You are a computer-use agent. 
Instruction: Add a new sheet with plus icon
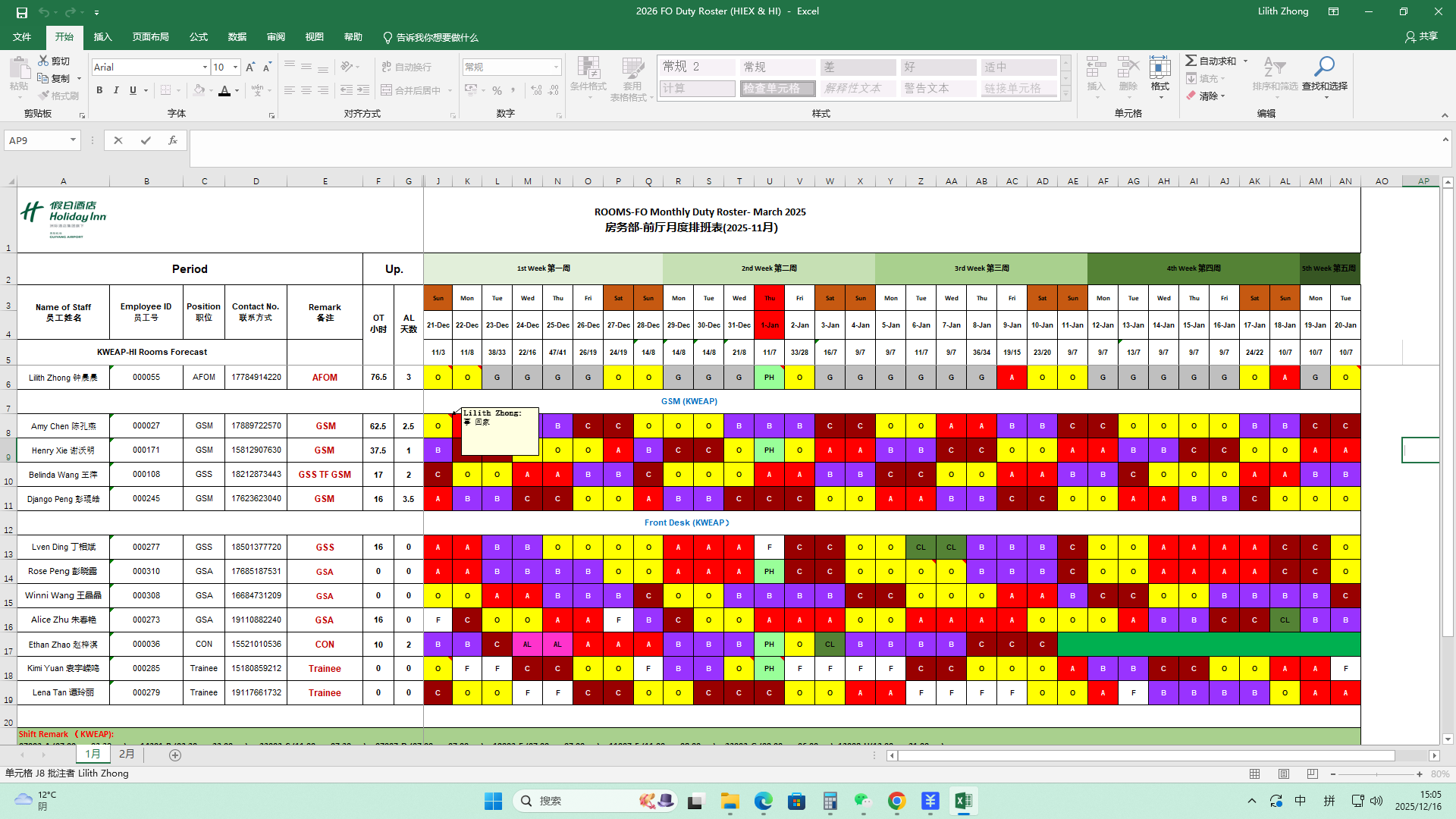coord(175,755)
